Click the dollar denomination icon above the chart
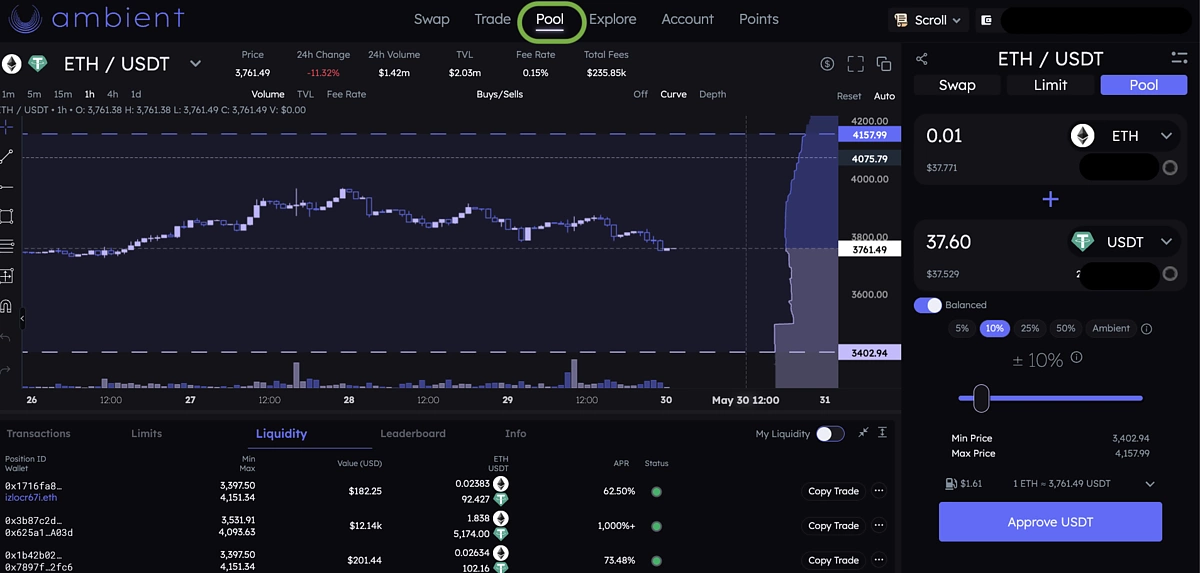The height and width of the screenshot is (573, 1200). (827, 64)
